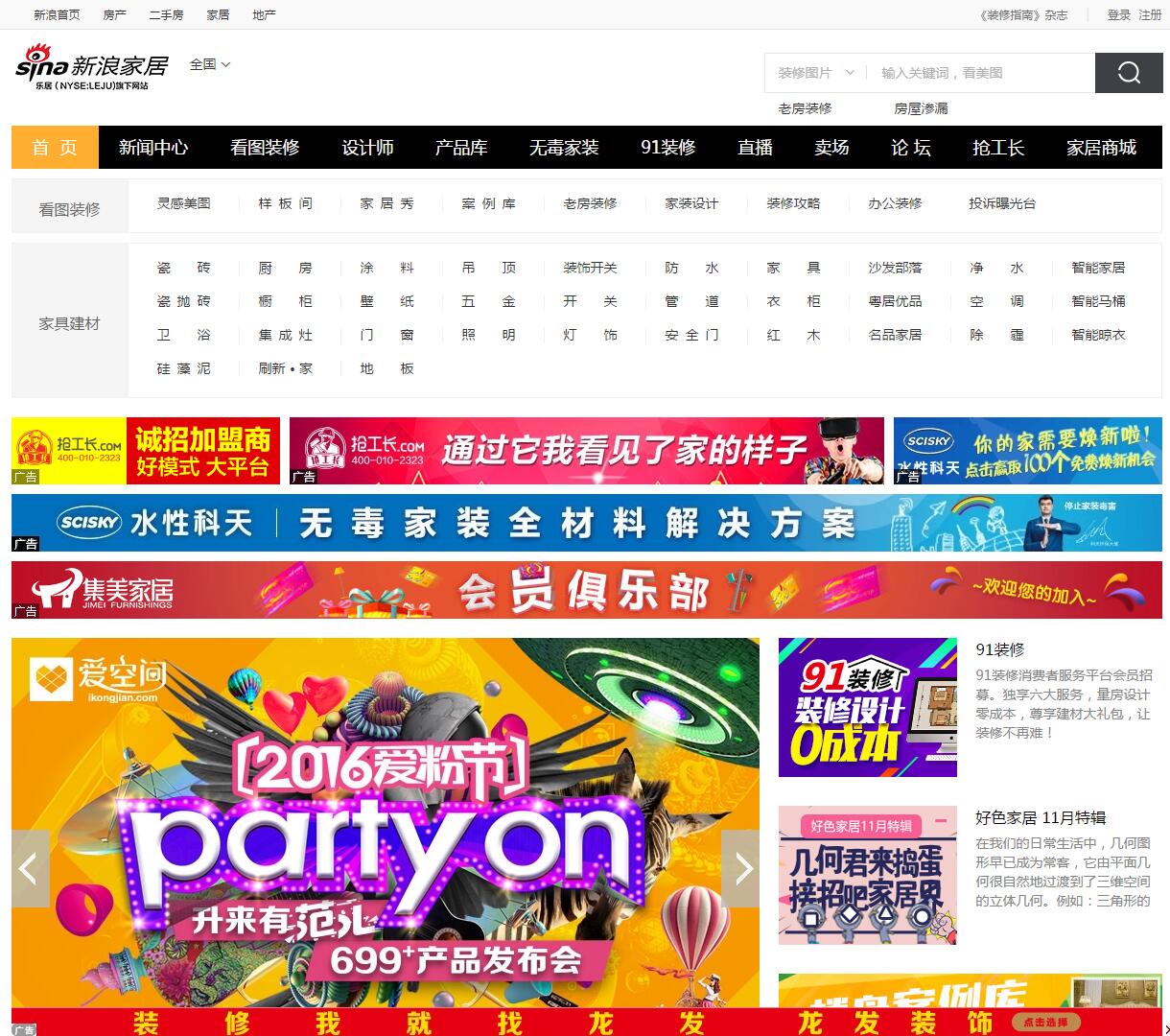Click 点击选择 button on bottom banner

tap(1045, 1023)
